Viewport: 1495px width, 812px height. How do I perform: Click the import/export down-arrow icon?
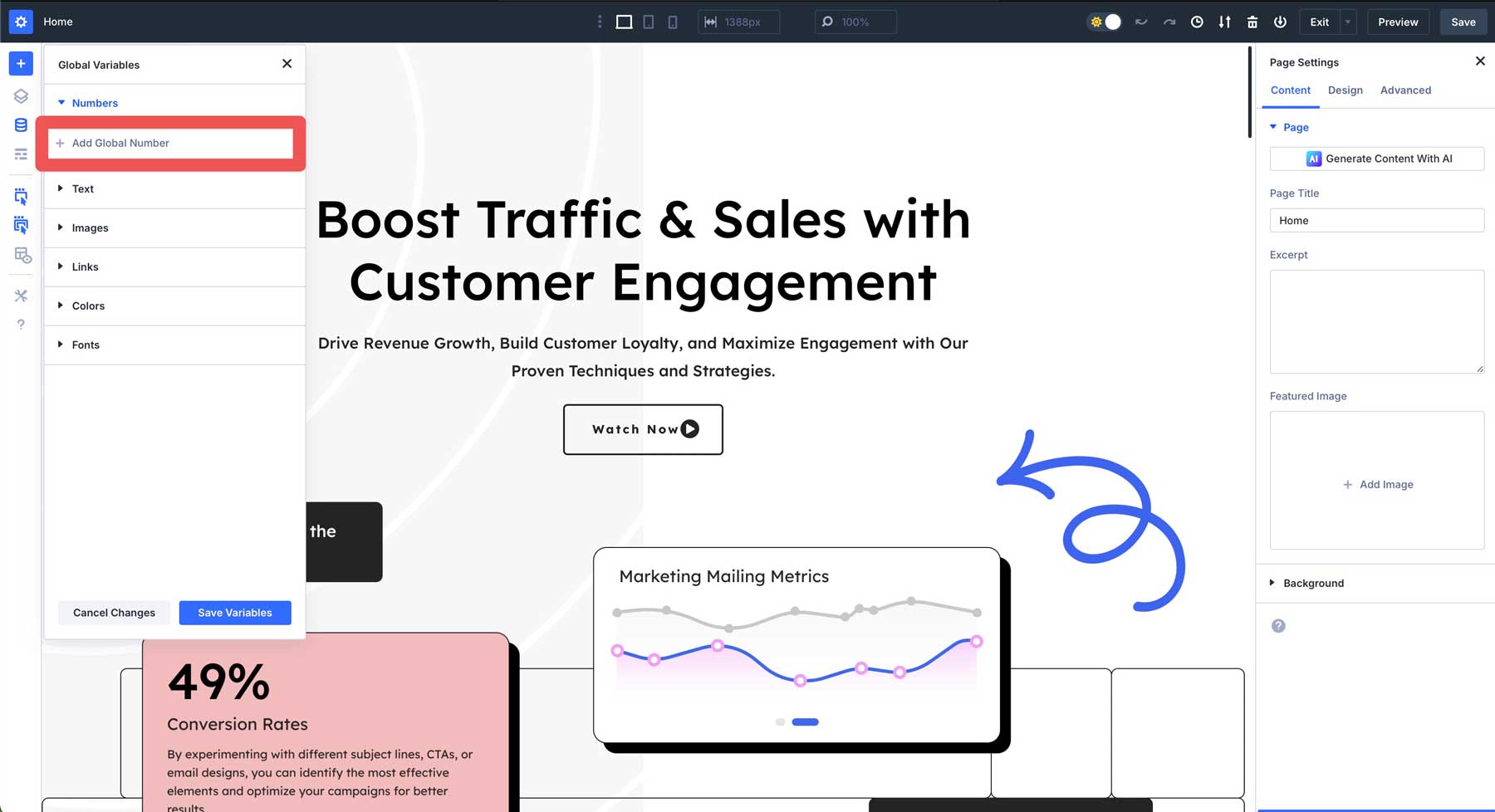(x=1224, y=22)
